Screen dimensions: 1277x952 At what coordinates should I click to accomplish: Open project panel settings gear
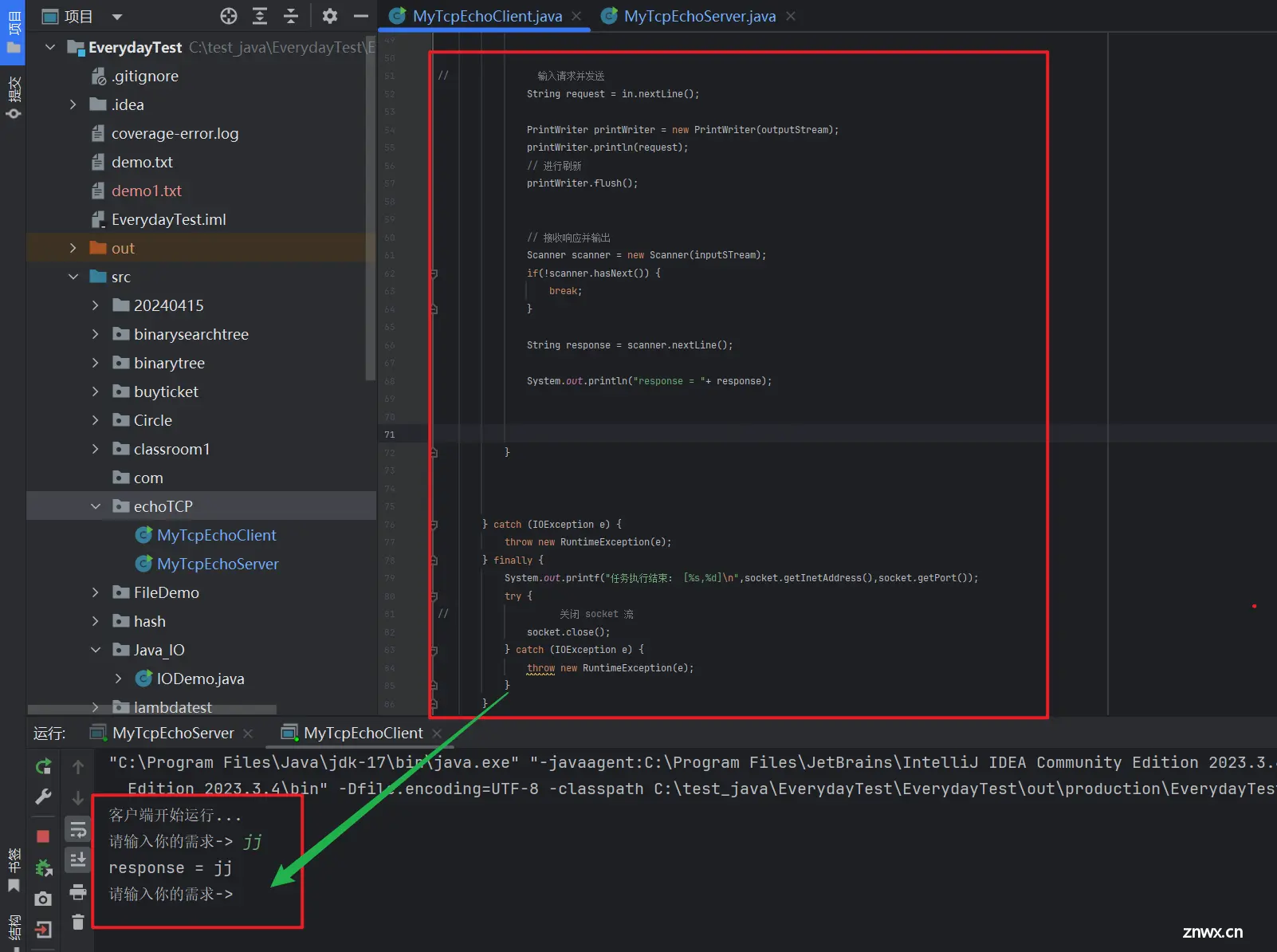[330, 16]
